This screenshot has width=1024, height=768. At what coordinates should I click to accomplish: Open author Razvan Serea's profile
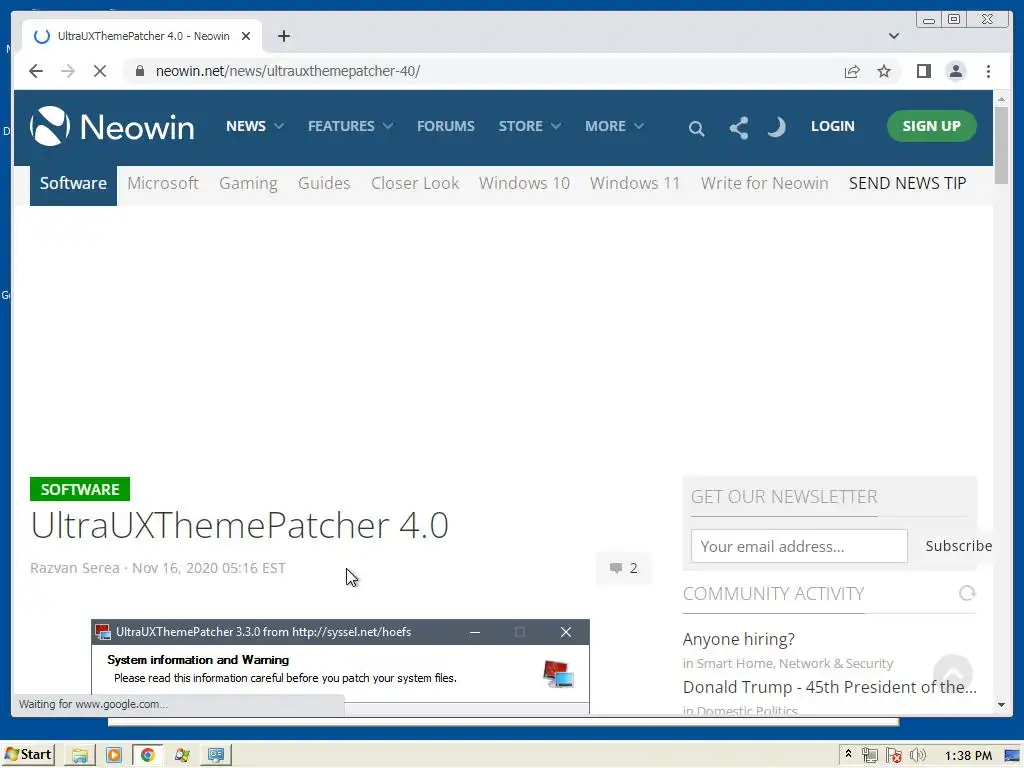click(74, 568)
